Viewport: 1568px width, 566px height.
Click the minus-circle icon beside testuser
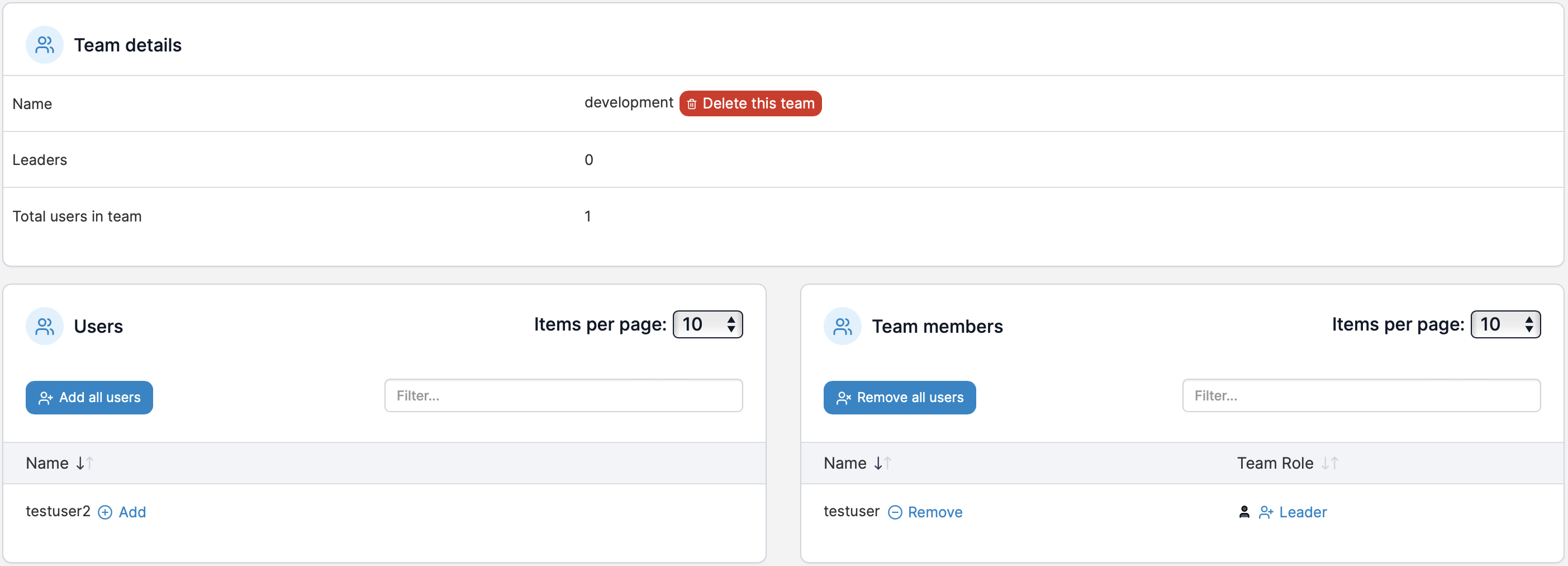[895, 512]
